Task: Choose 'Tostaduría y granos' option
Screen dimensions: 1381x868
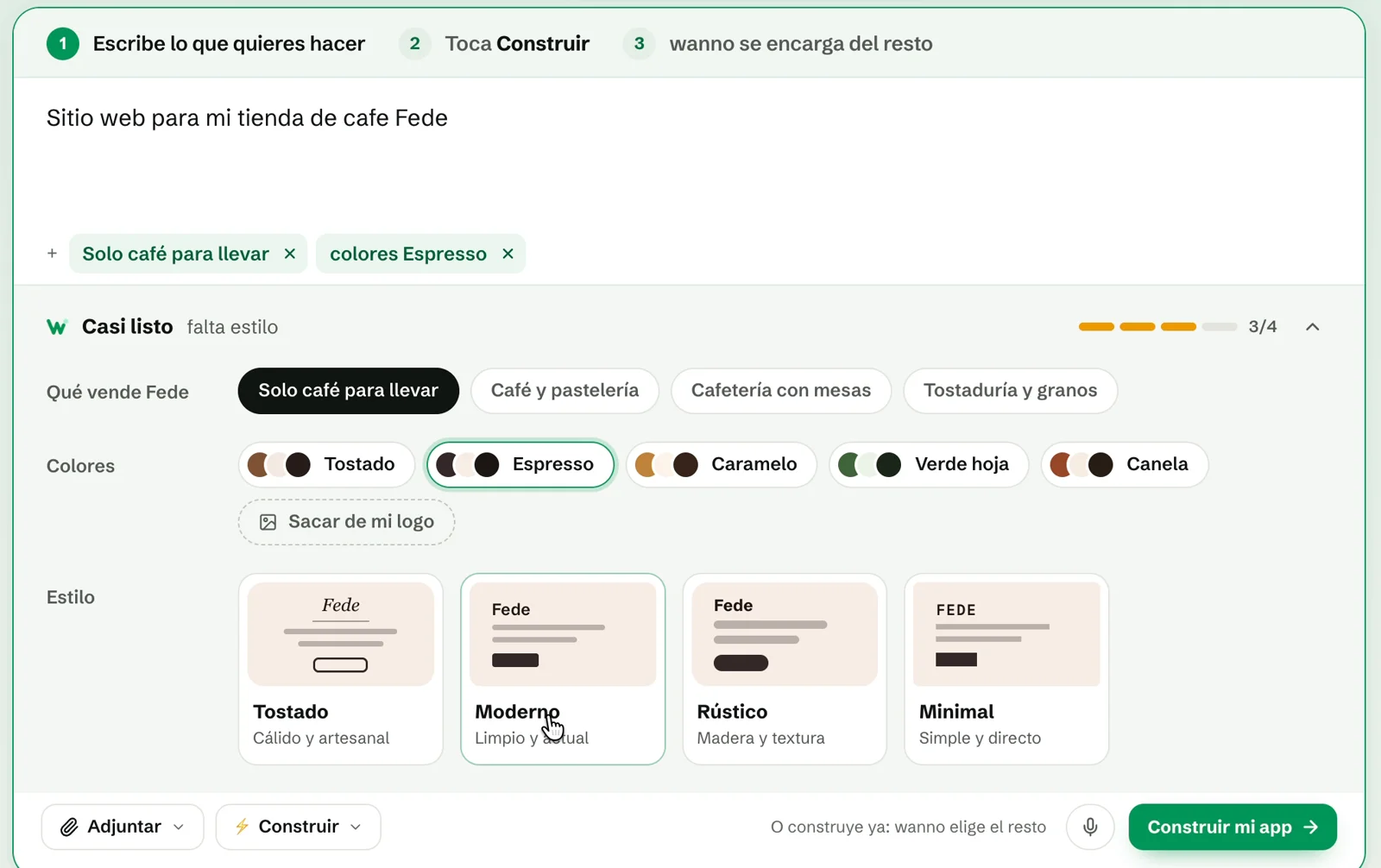Action: (1011, 391)
